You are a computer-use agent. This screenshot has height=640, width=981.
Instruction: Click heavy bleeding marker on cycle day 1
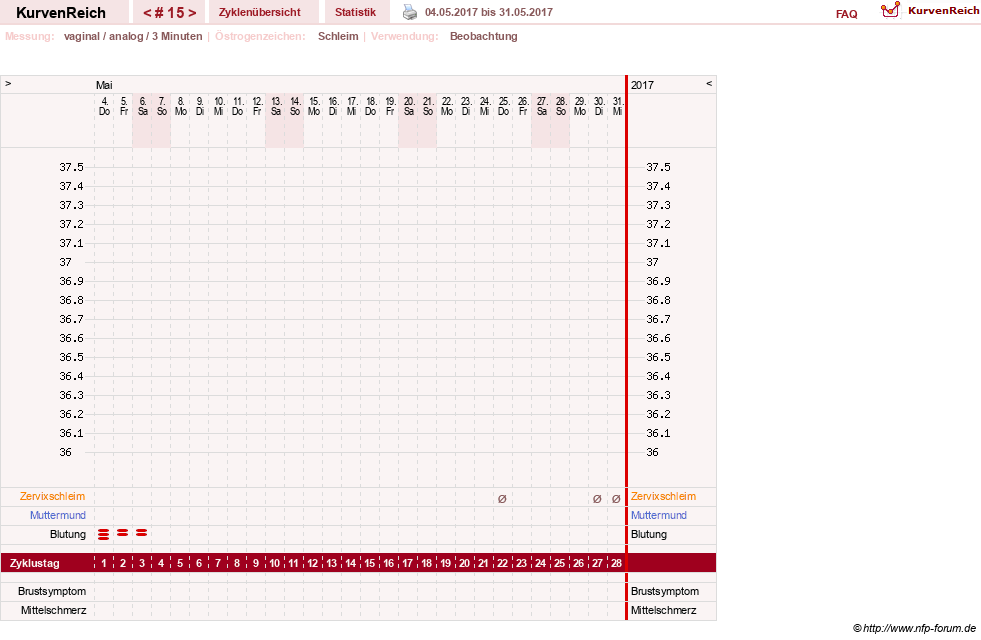[104, 534]
